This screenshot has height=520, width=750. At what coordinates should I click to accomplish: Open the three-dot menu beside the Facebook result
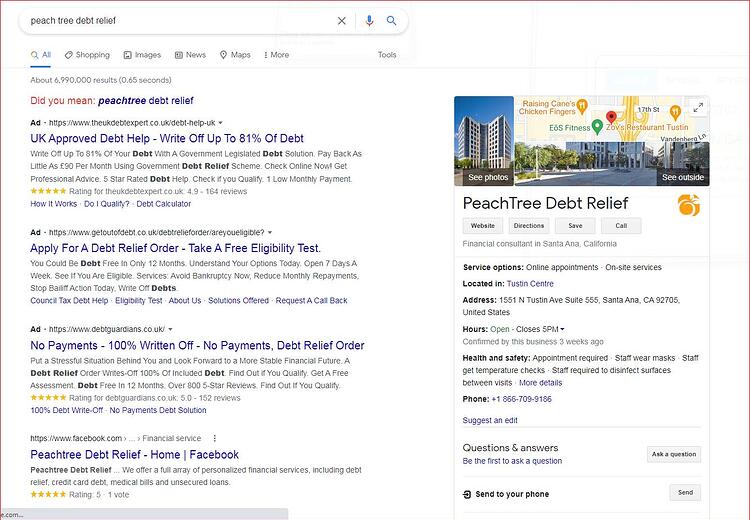tap(215, 438)
